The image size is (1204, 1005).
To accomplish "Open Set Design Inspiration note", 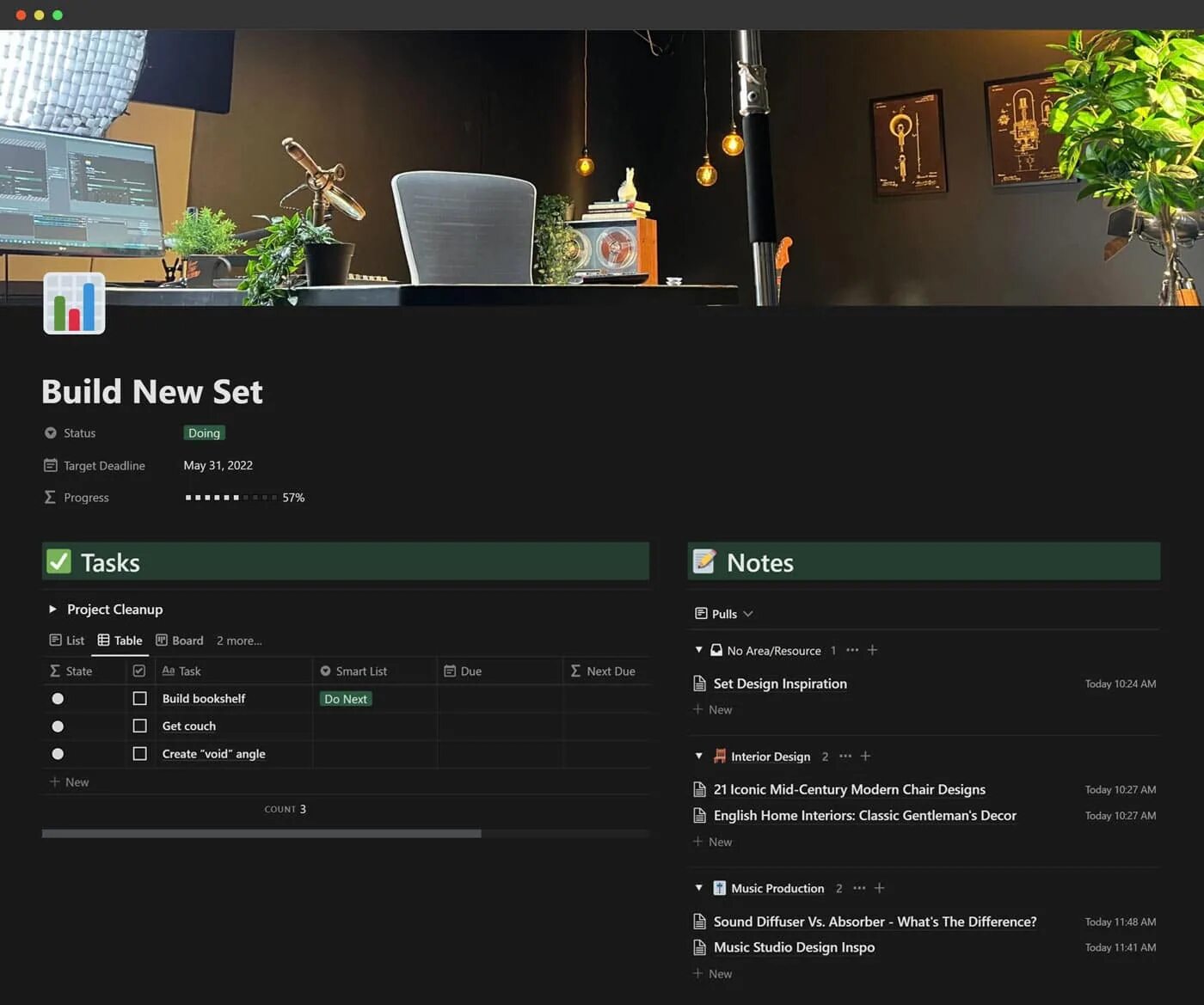I will click(780, 683).
